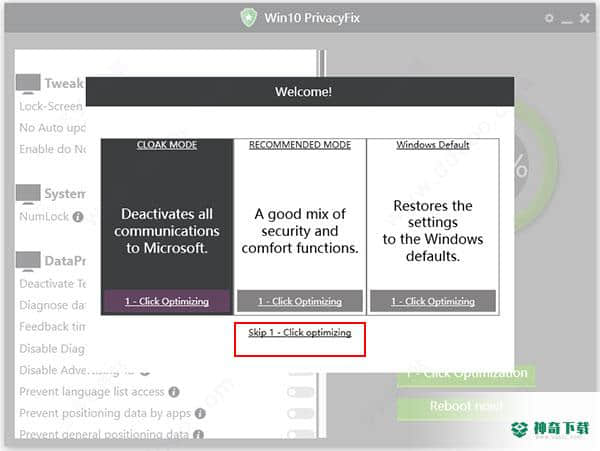This screenshot has height=451, width=600.
Task: Start 1-Click Optimizing for Windows Default
Action: (x=433, y=301)
